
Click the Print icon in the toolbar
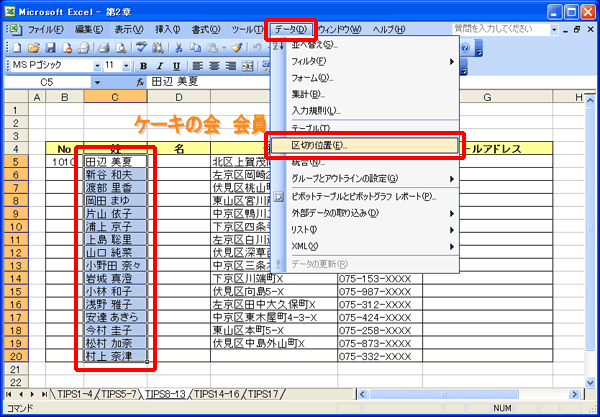(104, 48)
